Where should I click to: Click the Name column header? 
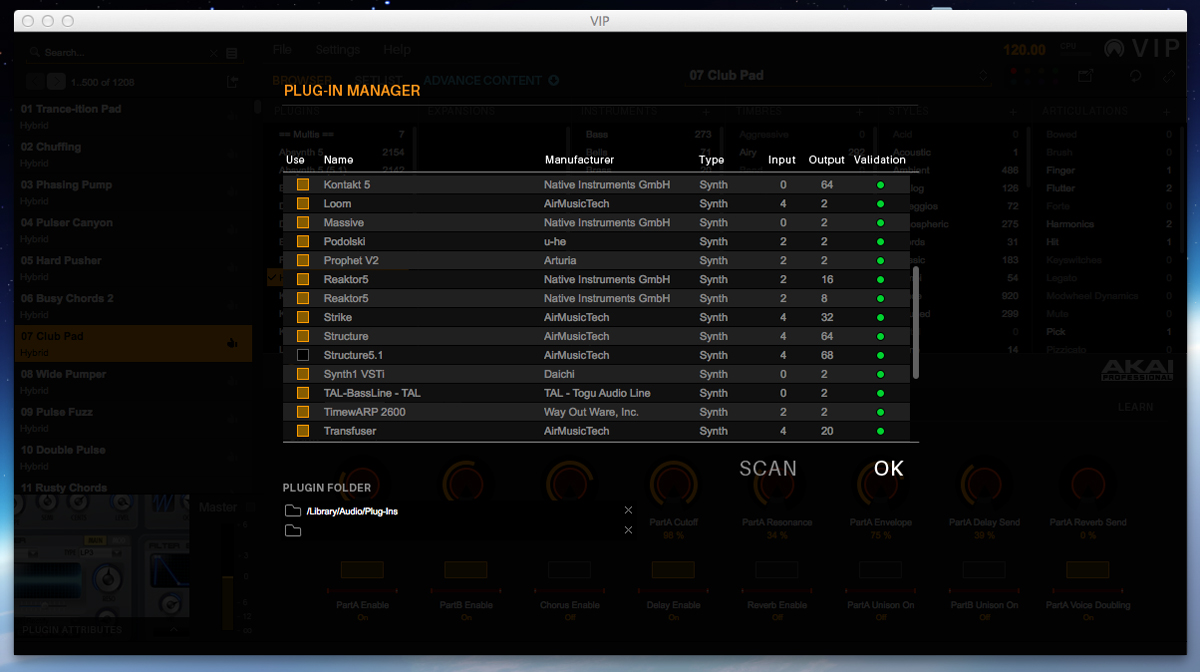pos(338,160)
